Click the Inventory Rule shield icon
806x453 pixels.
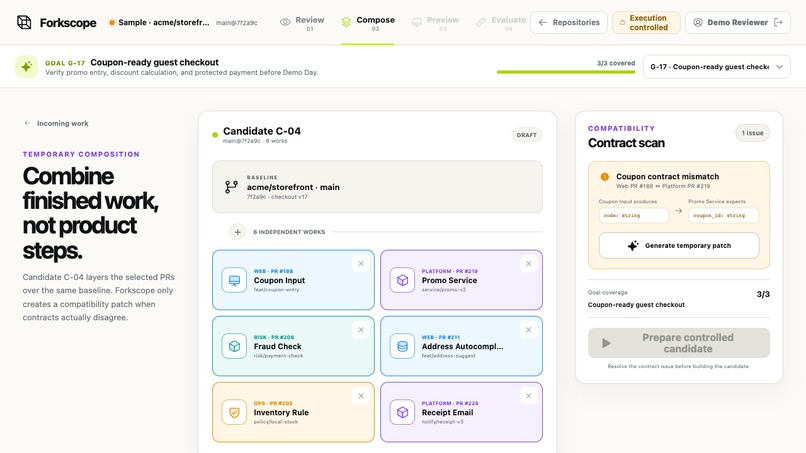[x=234, y=412]
